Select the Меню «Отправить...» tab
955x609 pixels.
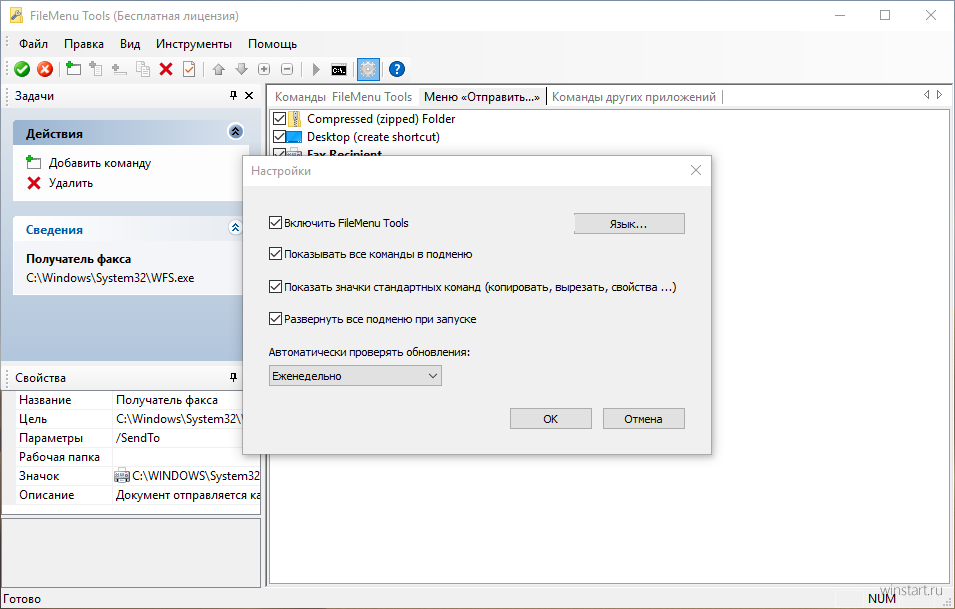tap(482, 97)
